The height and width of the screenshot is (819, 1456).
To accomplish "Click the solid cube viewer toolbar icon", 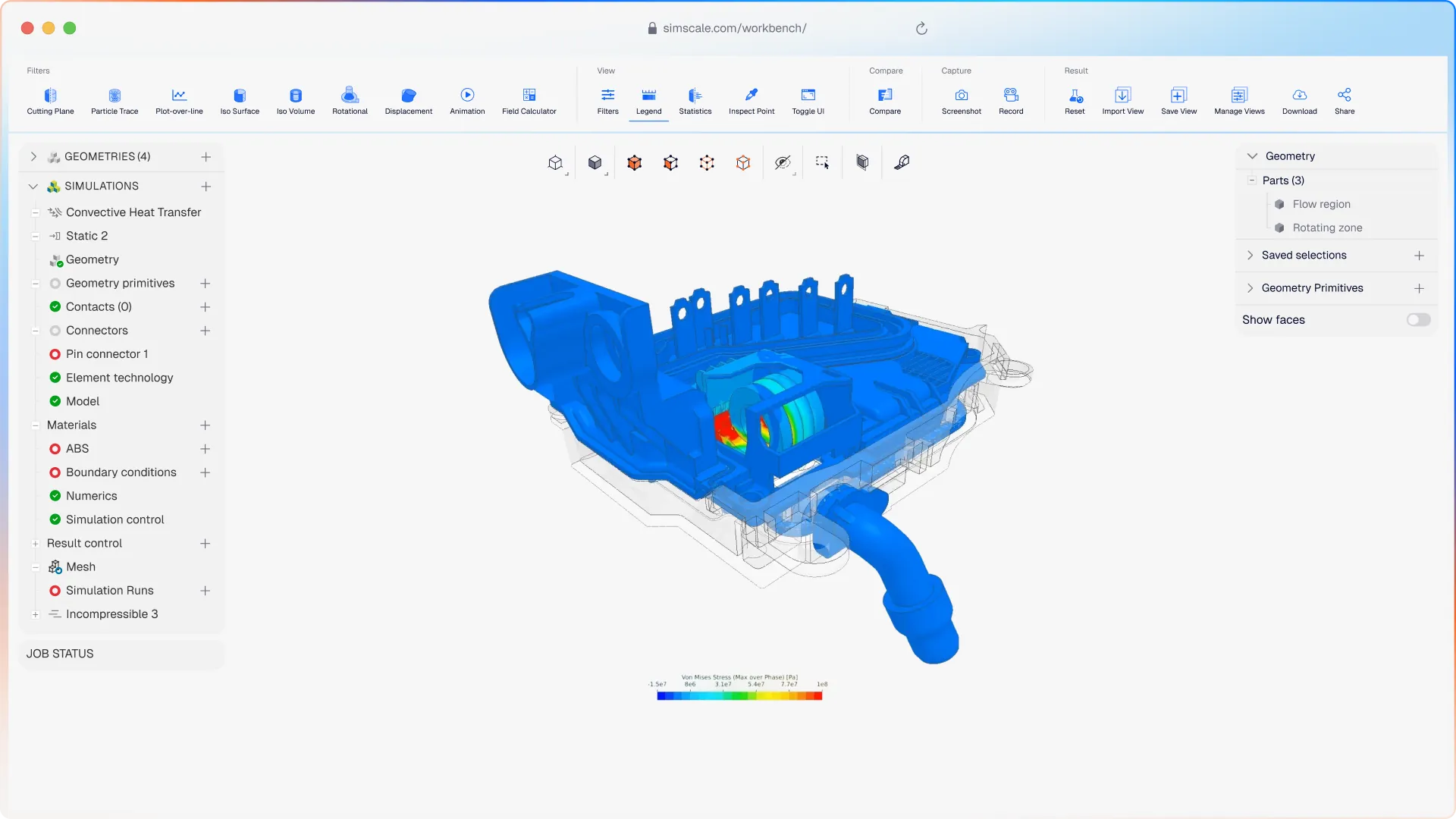I will click(x=862, y=162).
